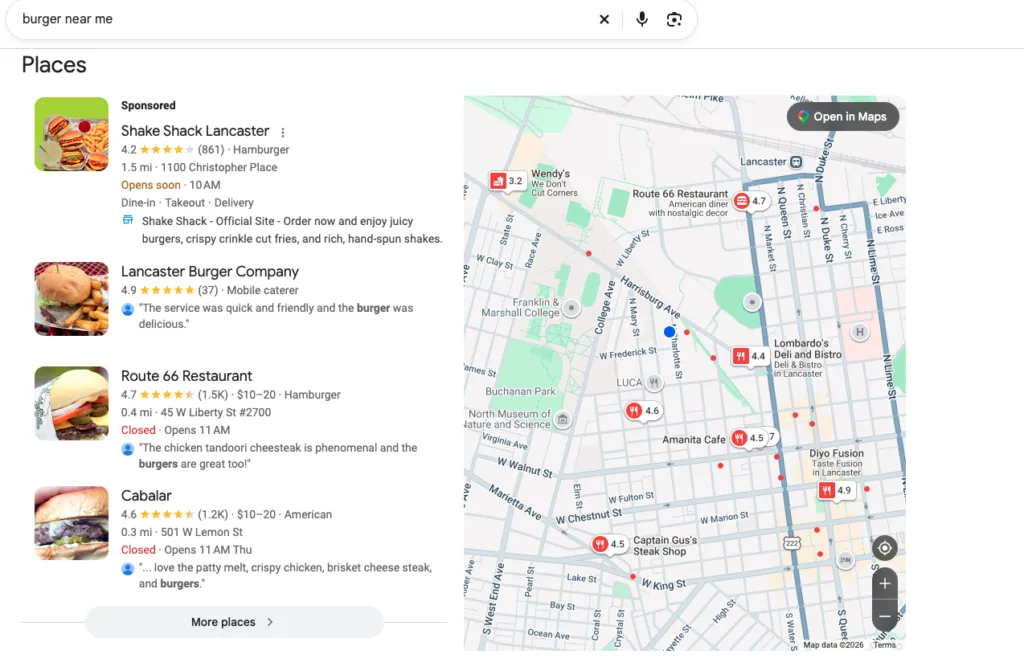Open Cabalar listing title

(146, 495)
